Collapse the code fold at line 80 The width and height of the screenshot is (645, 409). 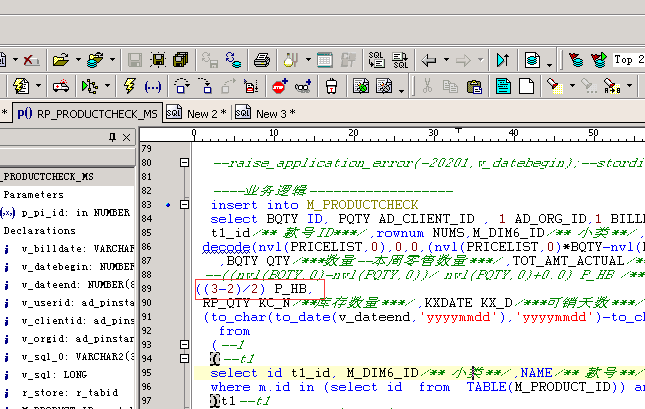coord(183,163)
